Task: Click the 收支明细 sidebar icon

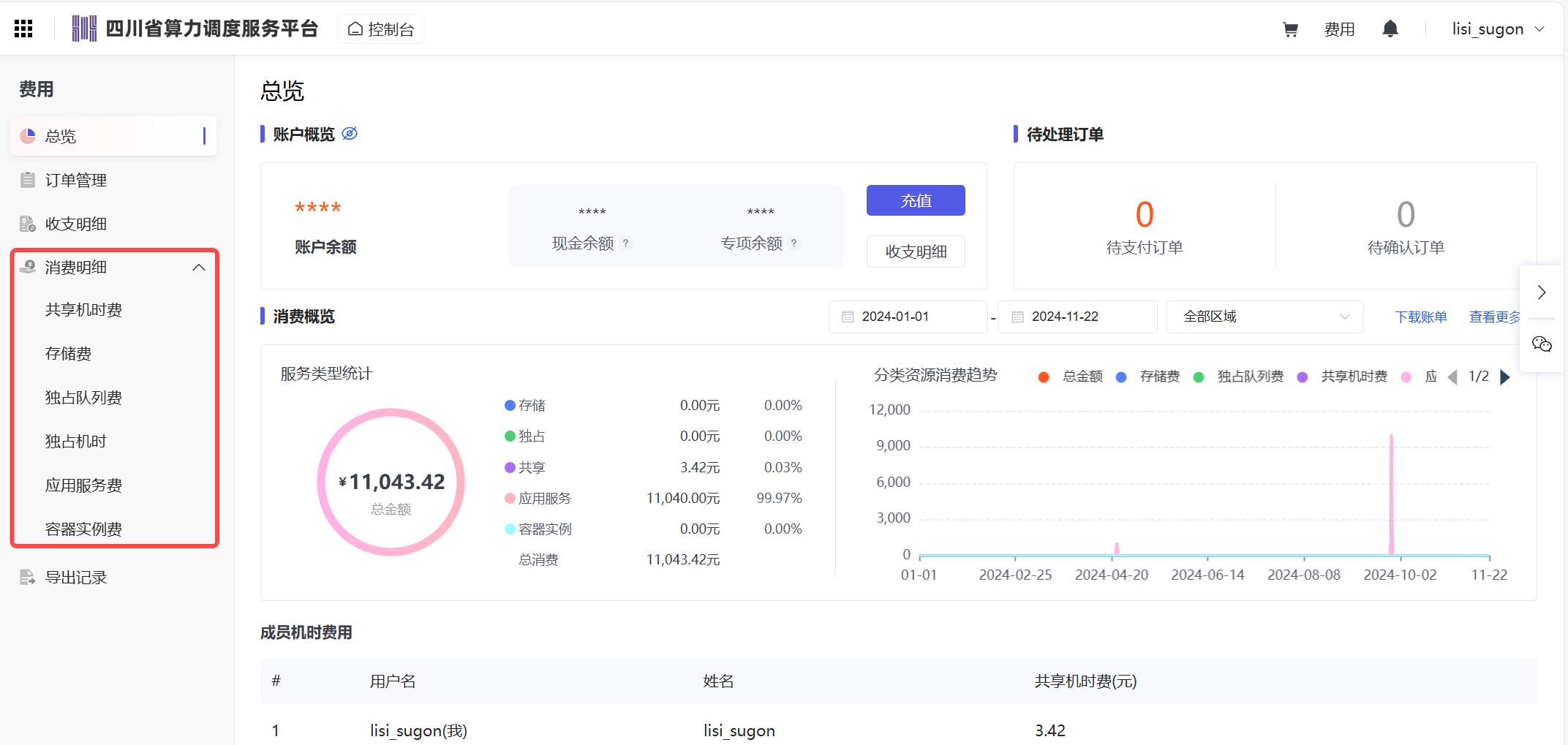Action: coord(28,224)
